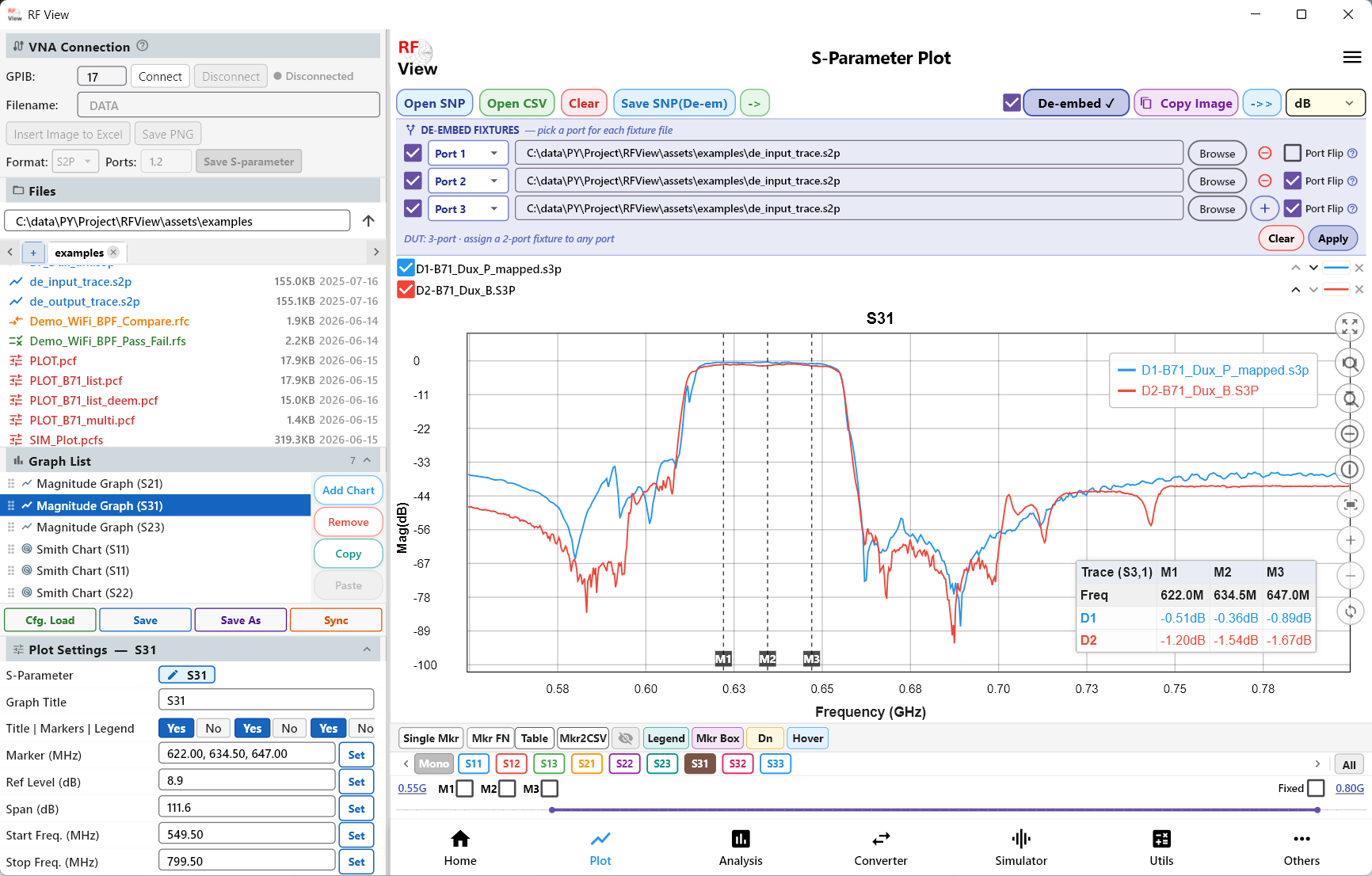1372x876 pixels.
Task: Uncheck D1-B71_Dux_P_mapped.s3p trace visibility
Action: 406,269
